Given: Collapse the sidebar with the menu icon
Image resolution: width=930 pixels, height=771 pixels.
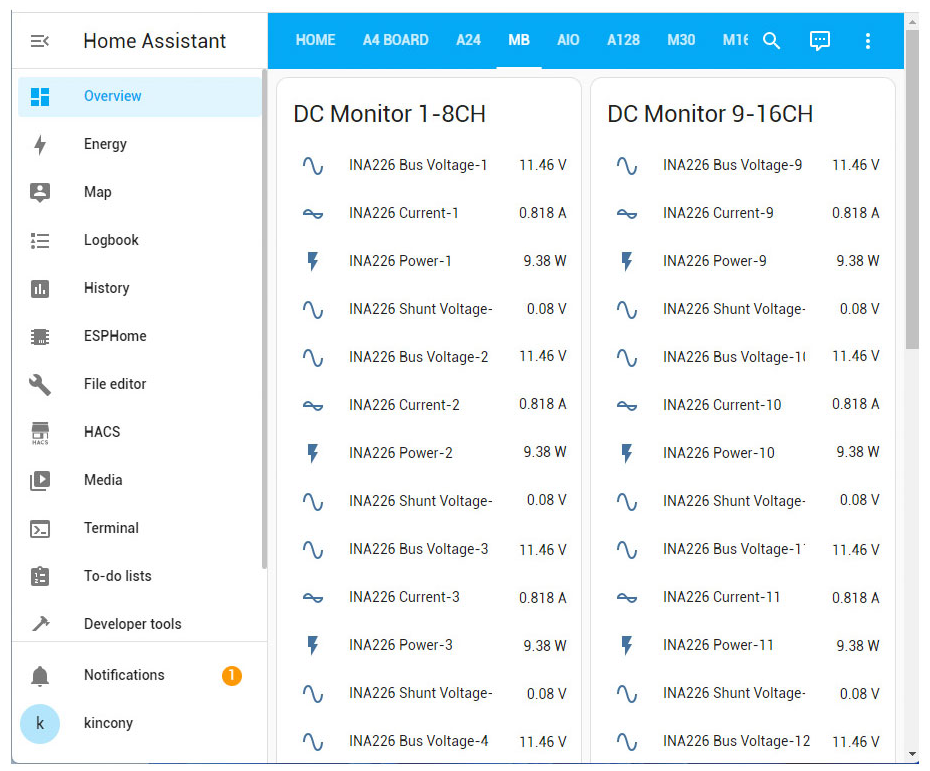Looking at the screenshot, I should point(40,41).
